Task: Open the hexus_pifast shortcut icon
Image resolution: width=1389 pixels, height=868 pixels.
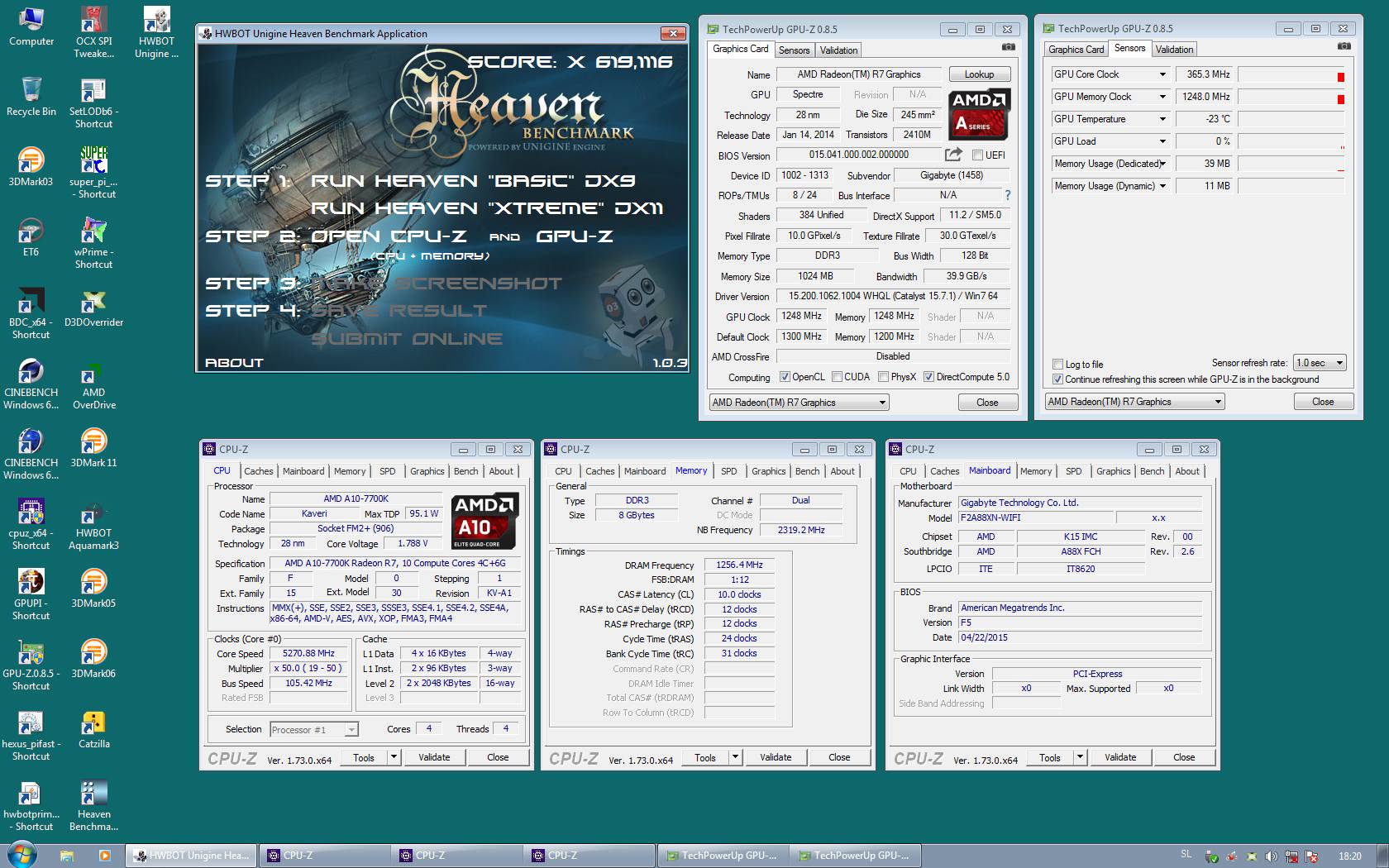Action: tap(31, 736)
